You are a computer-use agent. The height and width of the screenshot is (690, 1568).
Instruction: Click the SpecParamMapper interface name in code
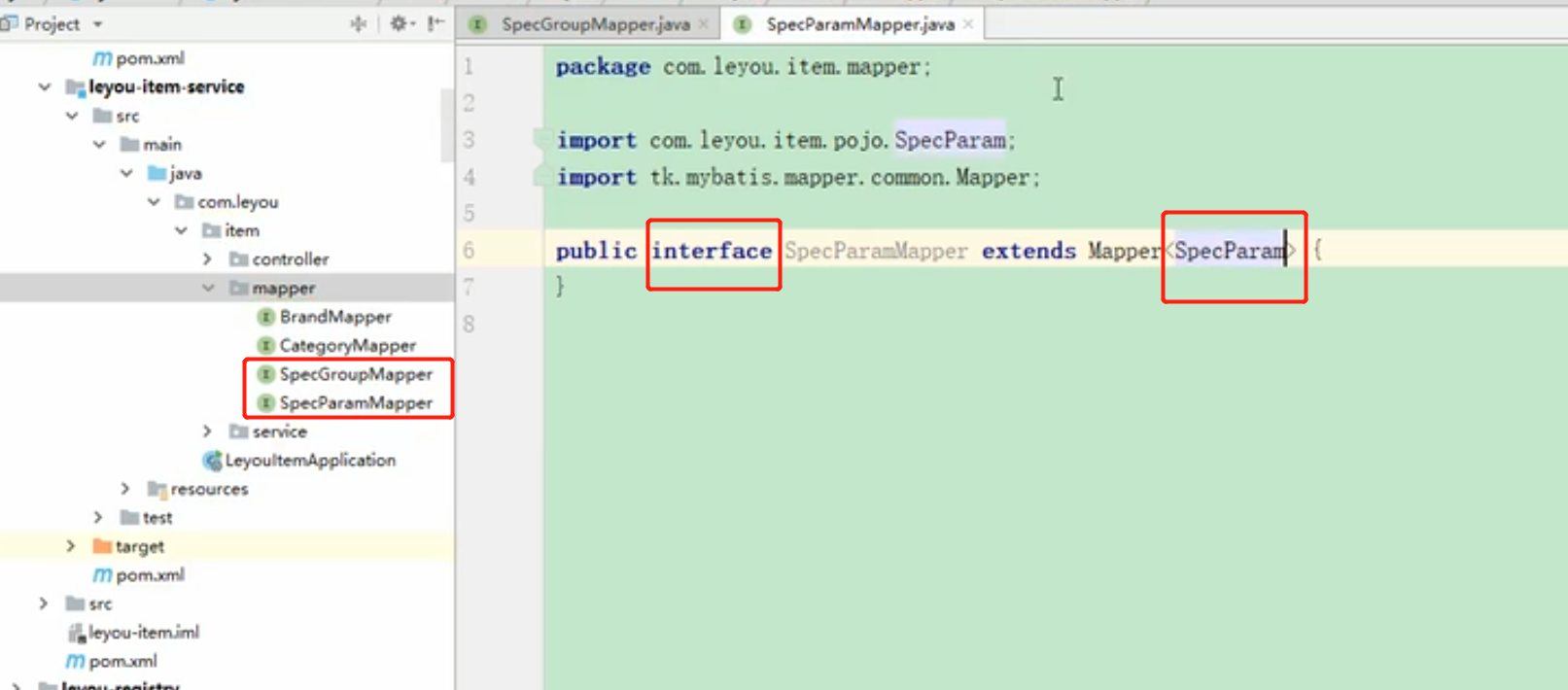point(876,251)
